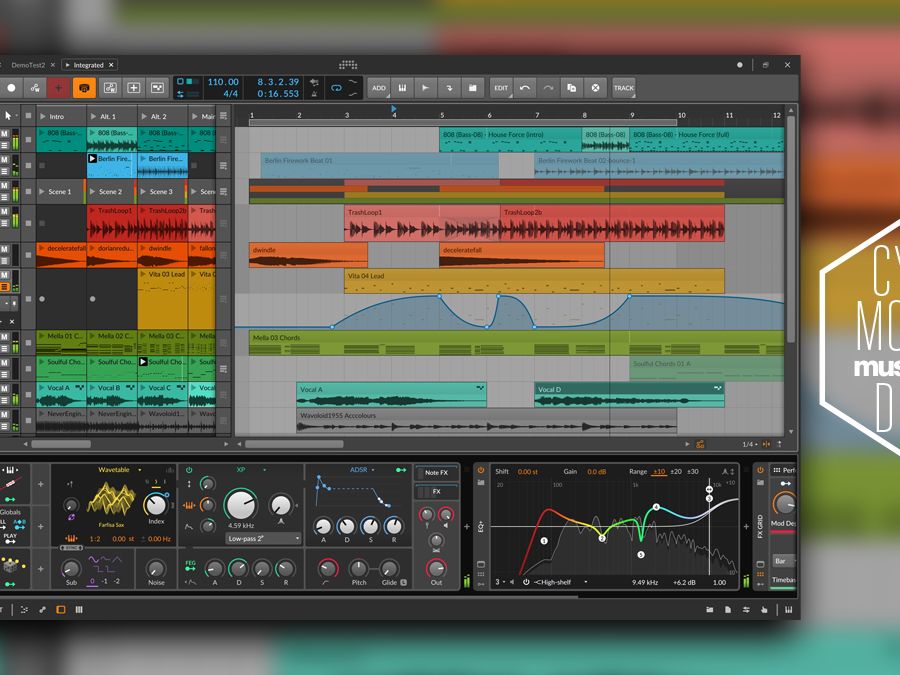Screen dimensions: 900x675
Task: Select sub octave -2 option
Action: pos(117,581)
